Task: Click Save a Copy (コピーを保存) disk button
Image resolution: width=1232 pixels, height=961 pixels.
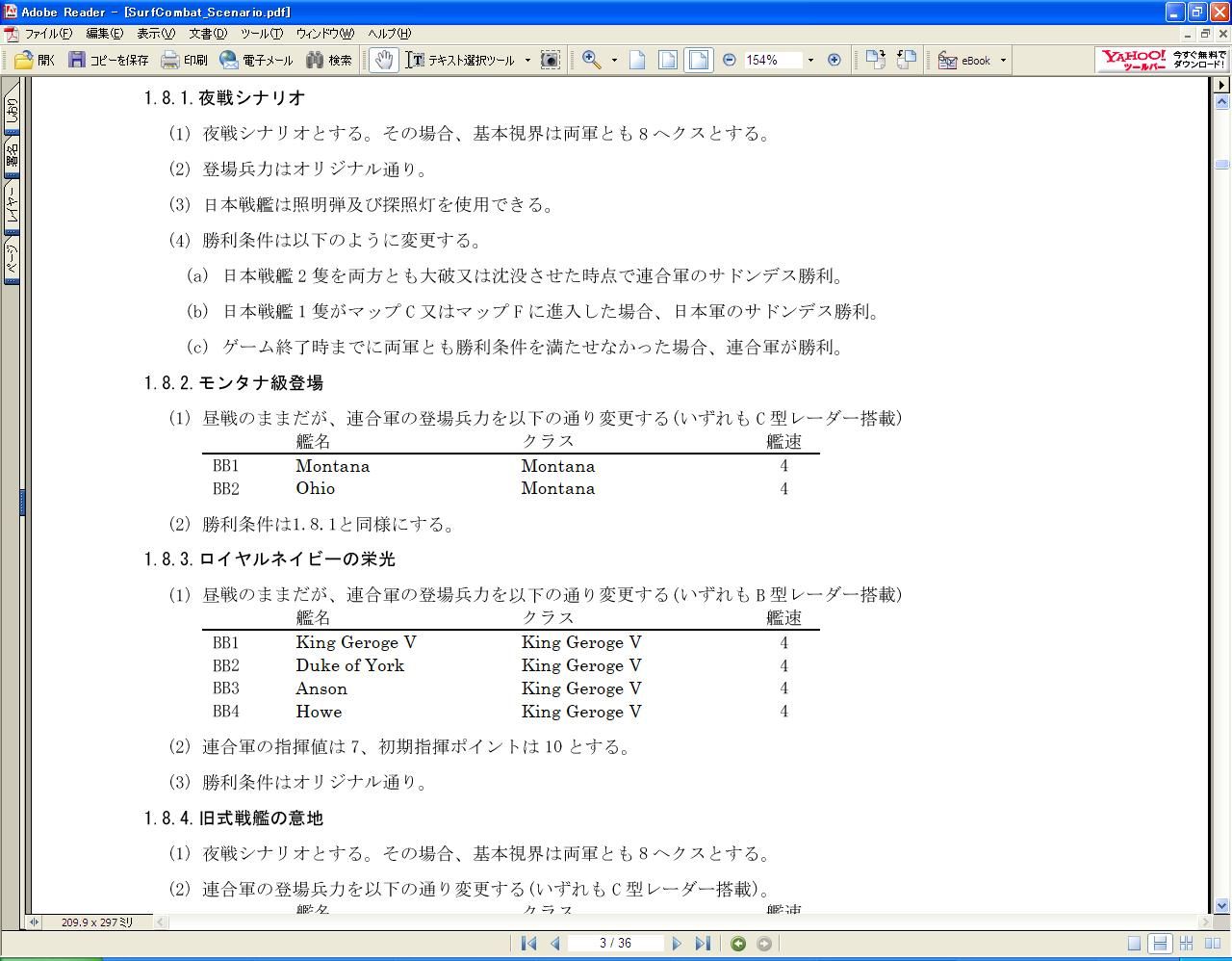Action: pyautogui.click(x=108, y=60)
